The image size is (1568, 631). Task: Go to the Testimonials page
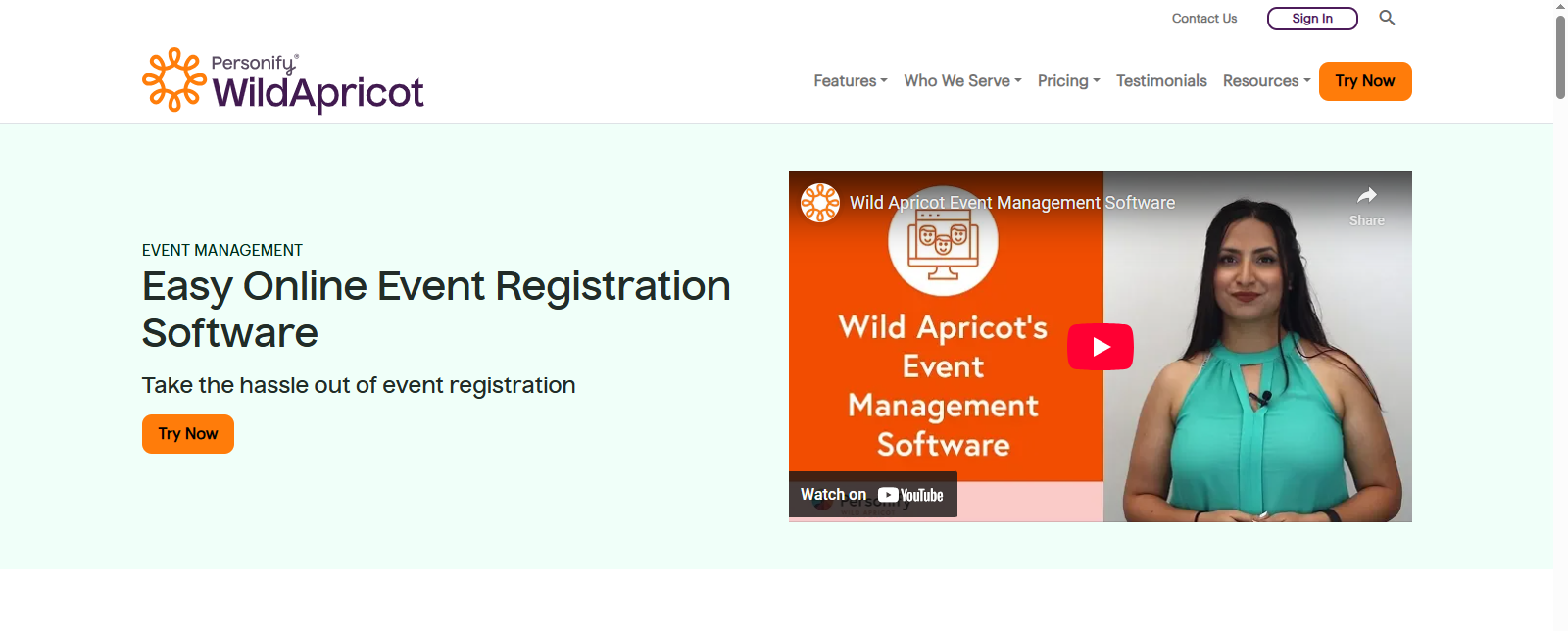(x=1161, y=81)
